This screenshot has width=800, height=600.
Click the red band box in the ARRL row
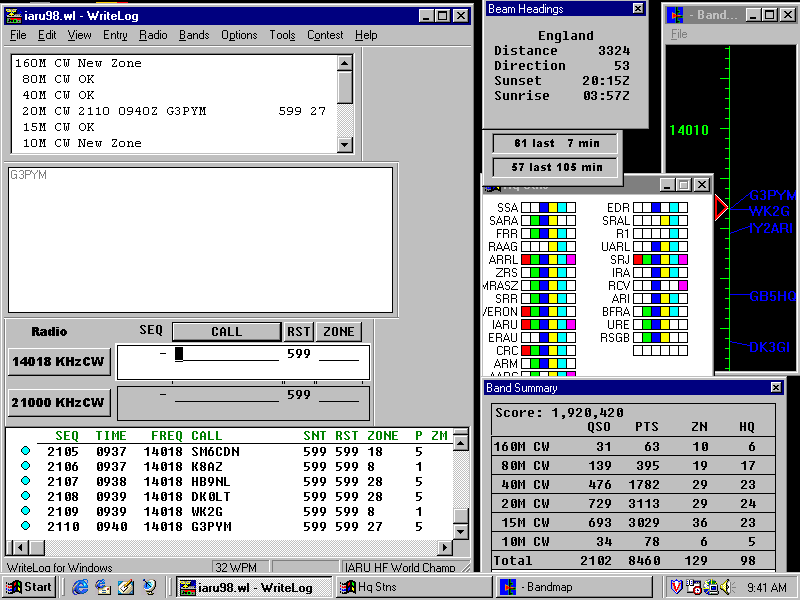coord(526,260)
